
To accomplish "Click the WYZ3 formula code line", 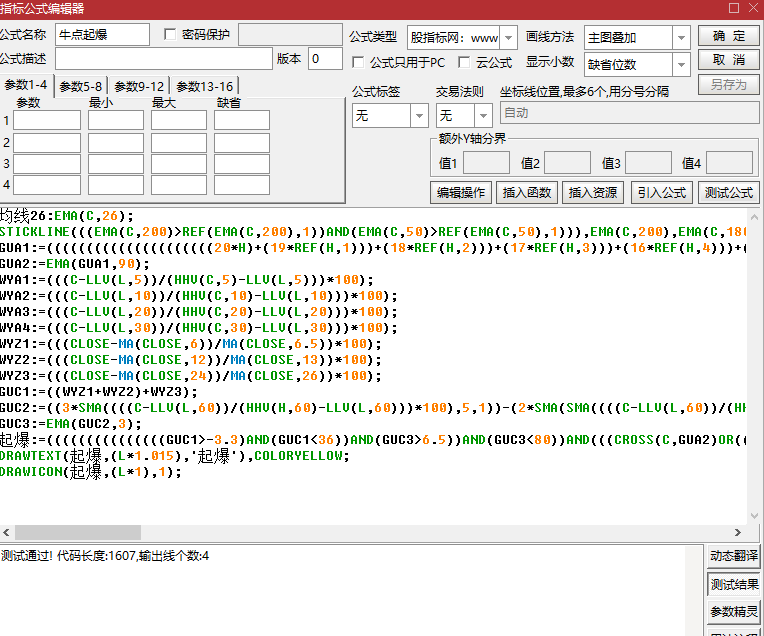I will [191, 376].
